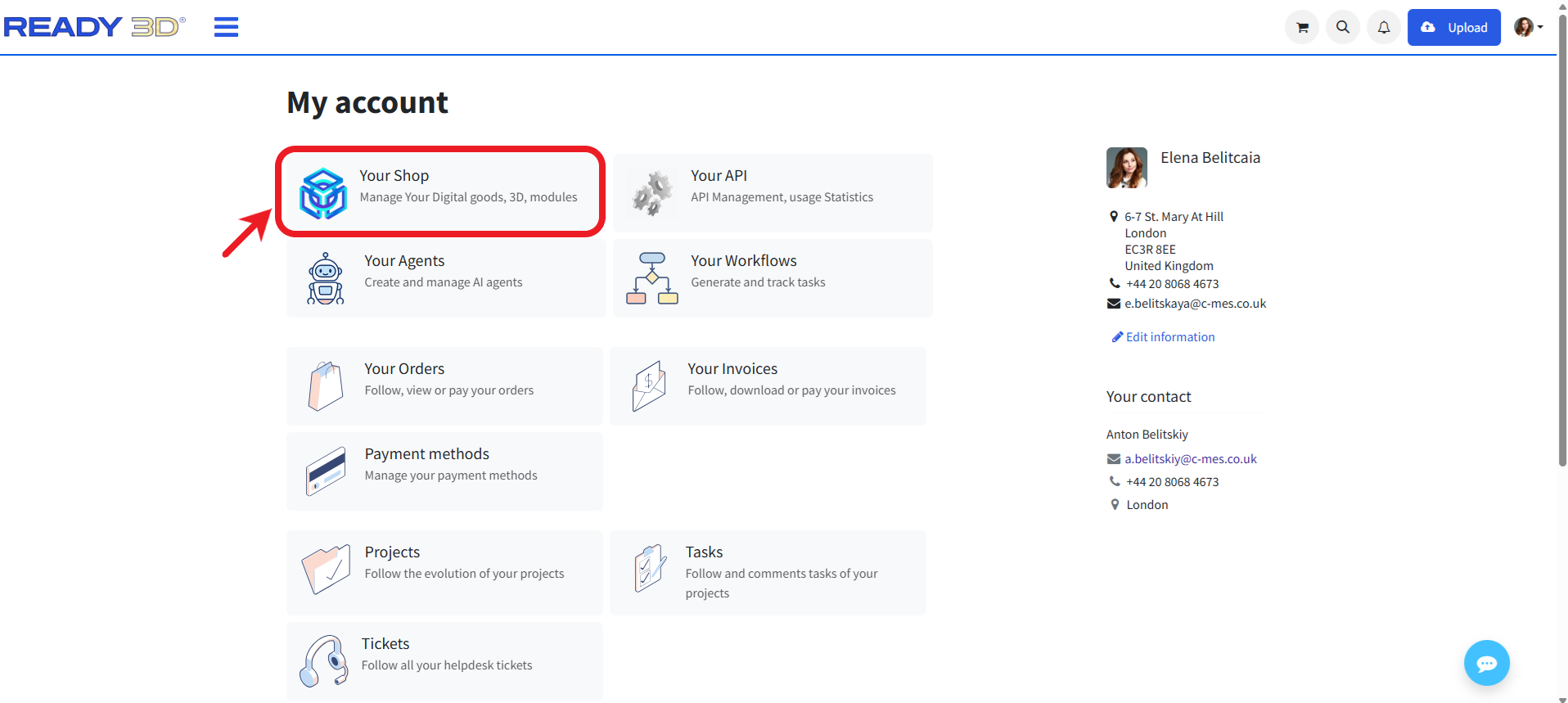Click the Your Invoices envelope icon

point(649,386)
